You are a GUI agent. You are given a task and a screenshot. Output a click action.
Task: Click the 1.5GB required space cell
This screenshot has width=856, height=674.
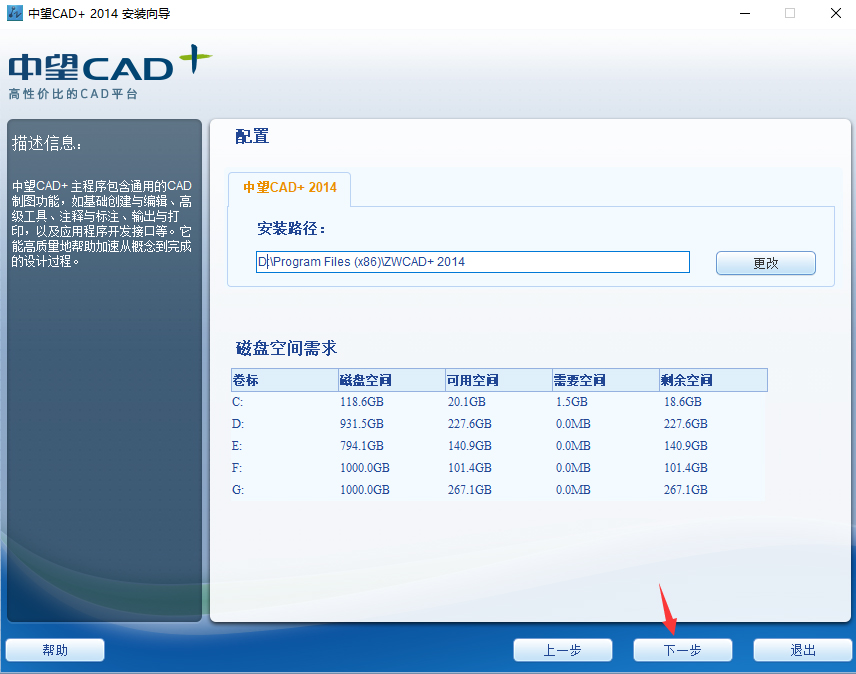(572, 402)
